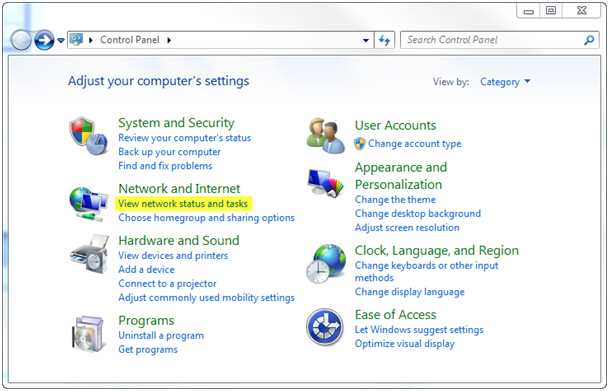Image resolution: width=609 pixels, height=391 pixels.
Task: Select Uninstall a program
Action: click(x=161, y=335)
